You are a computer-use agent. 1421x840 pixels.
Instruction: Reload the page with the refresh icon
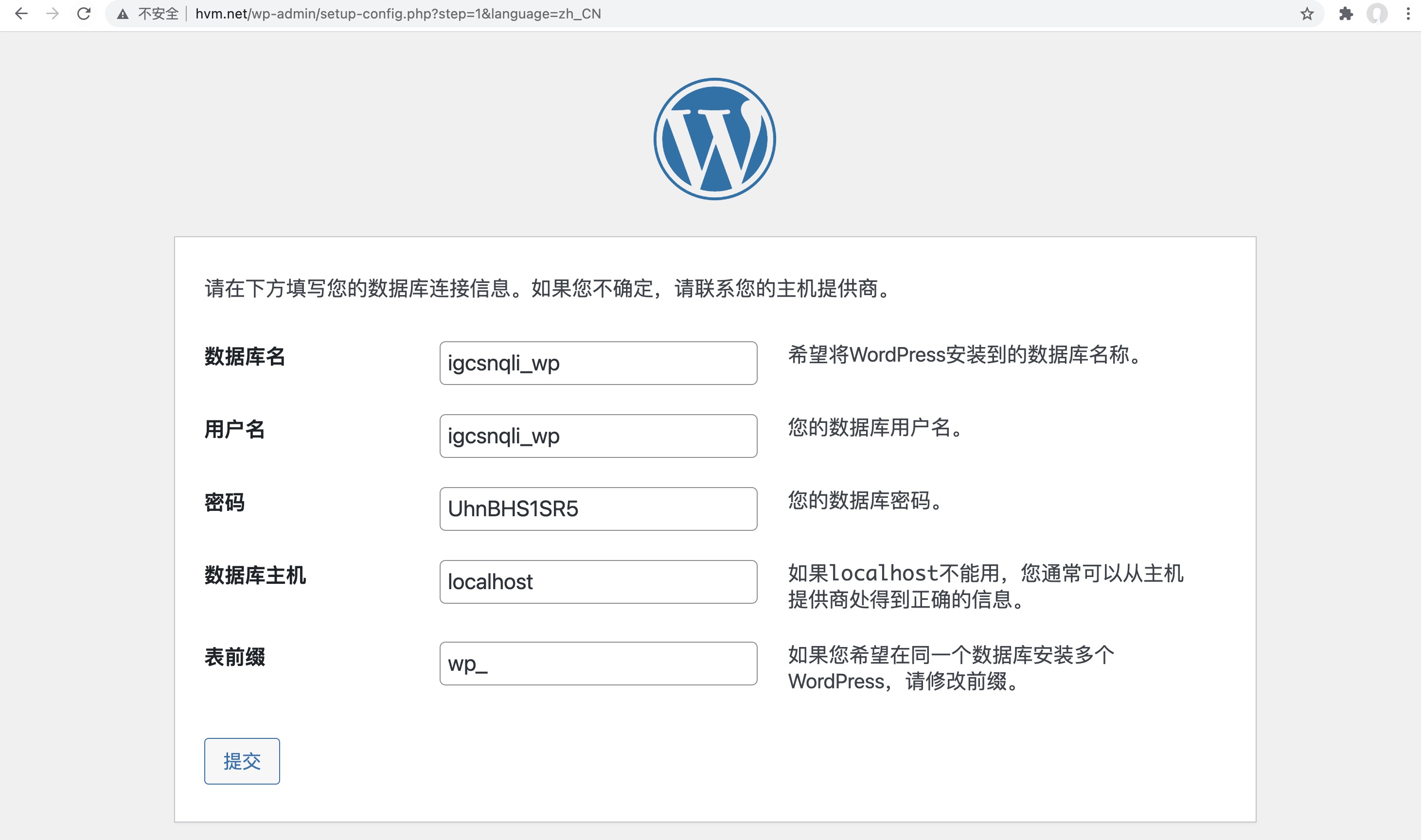pyautogui.click(x=84, y=14)
